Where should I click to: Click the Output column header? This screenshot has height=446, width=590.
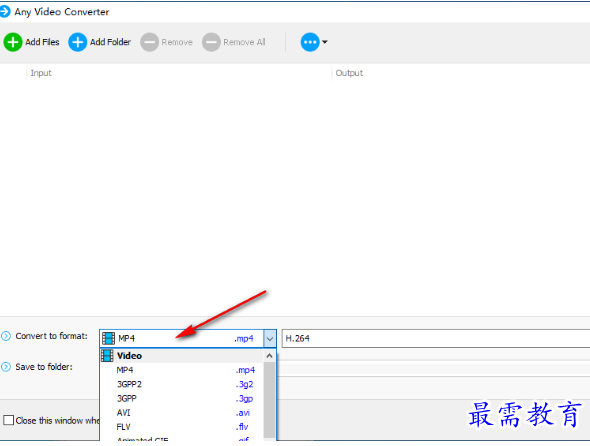tap(349, 73)
